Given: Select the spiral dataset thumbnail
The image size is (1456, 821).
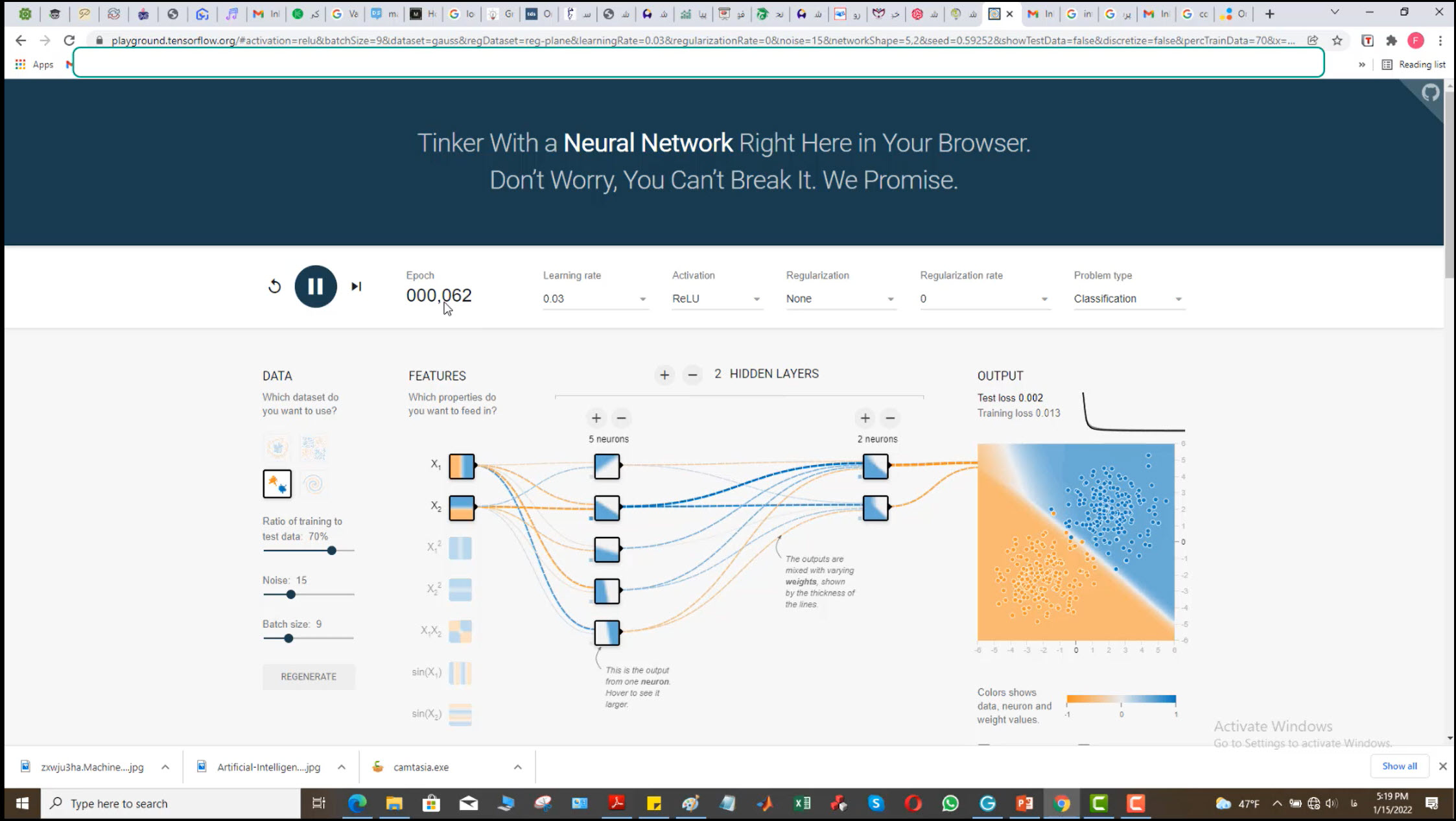Looking at the screenshot, I should click(x=314, y=484).
